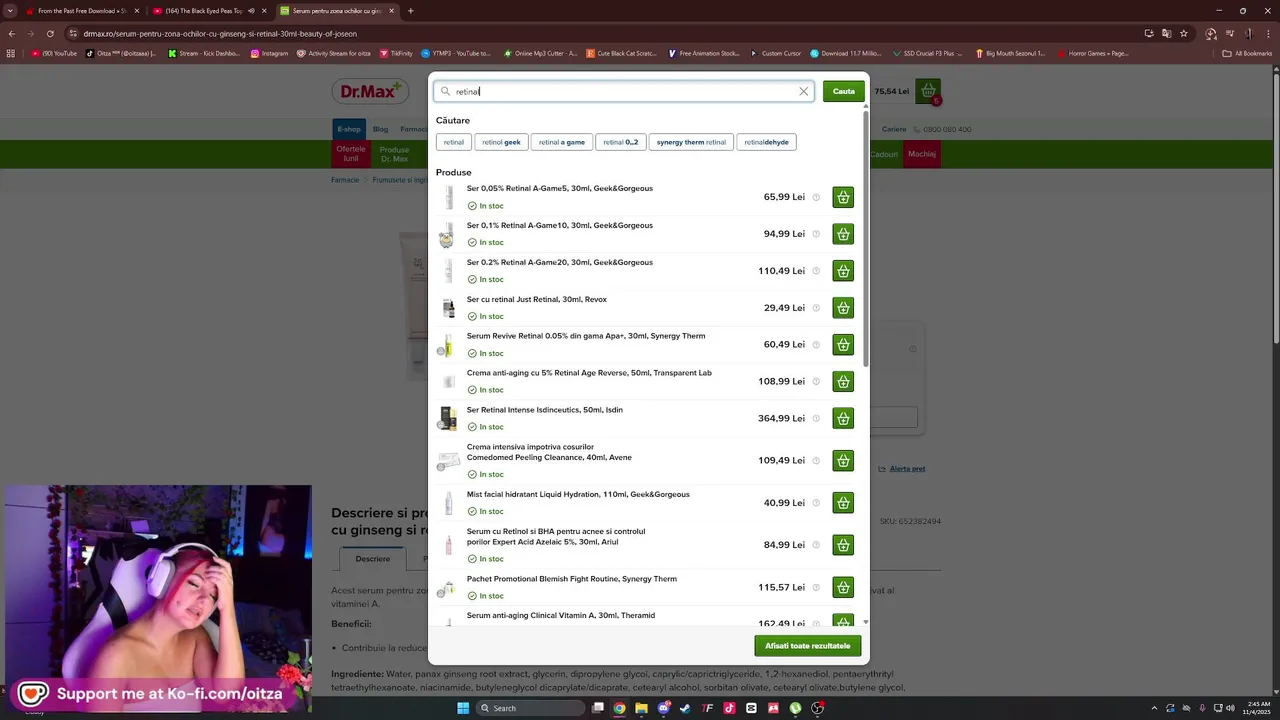The width and height of the screenshot is (1280, 720).
Task: Click the Windows taskbar Search box
Action: pyautogui.click(x=529, y=708)
